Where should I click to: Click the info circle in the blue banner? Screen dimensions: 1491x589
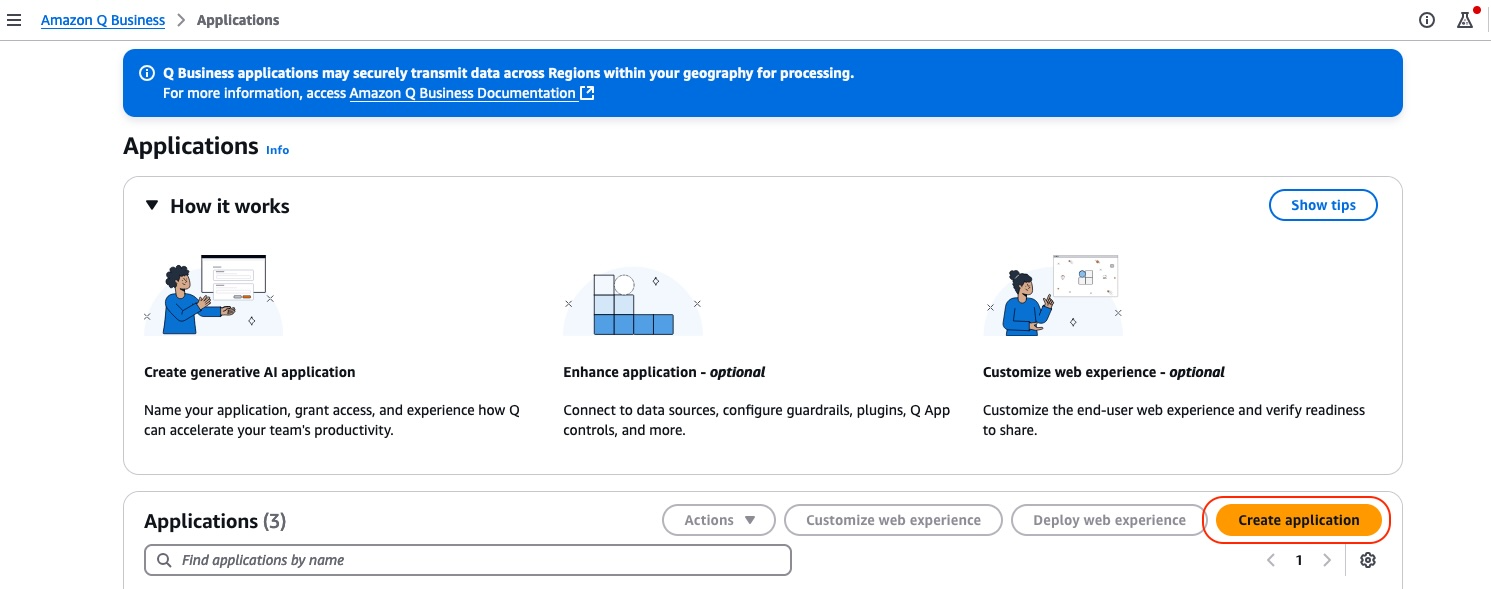147,72
